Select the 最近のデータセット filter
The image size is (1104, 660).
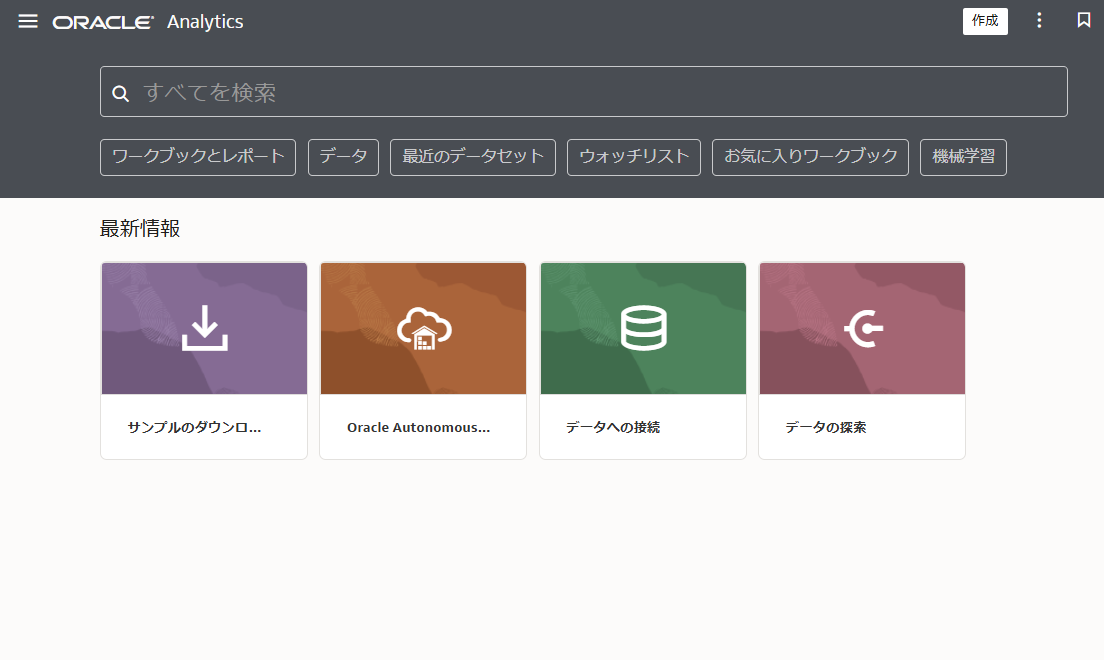coord(473,157)
